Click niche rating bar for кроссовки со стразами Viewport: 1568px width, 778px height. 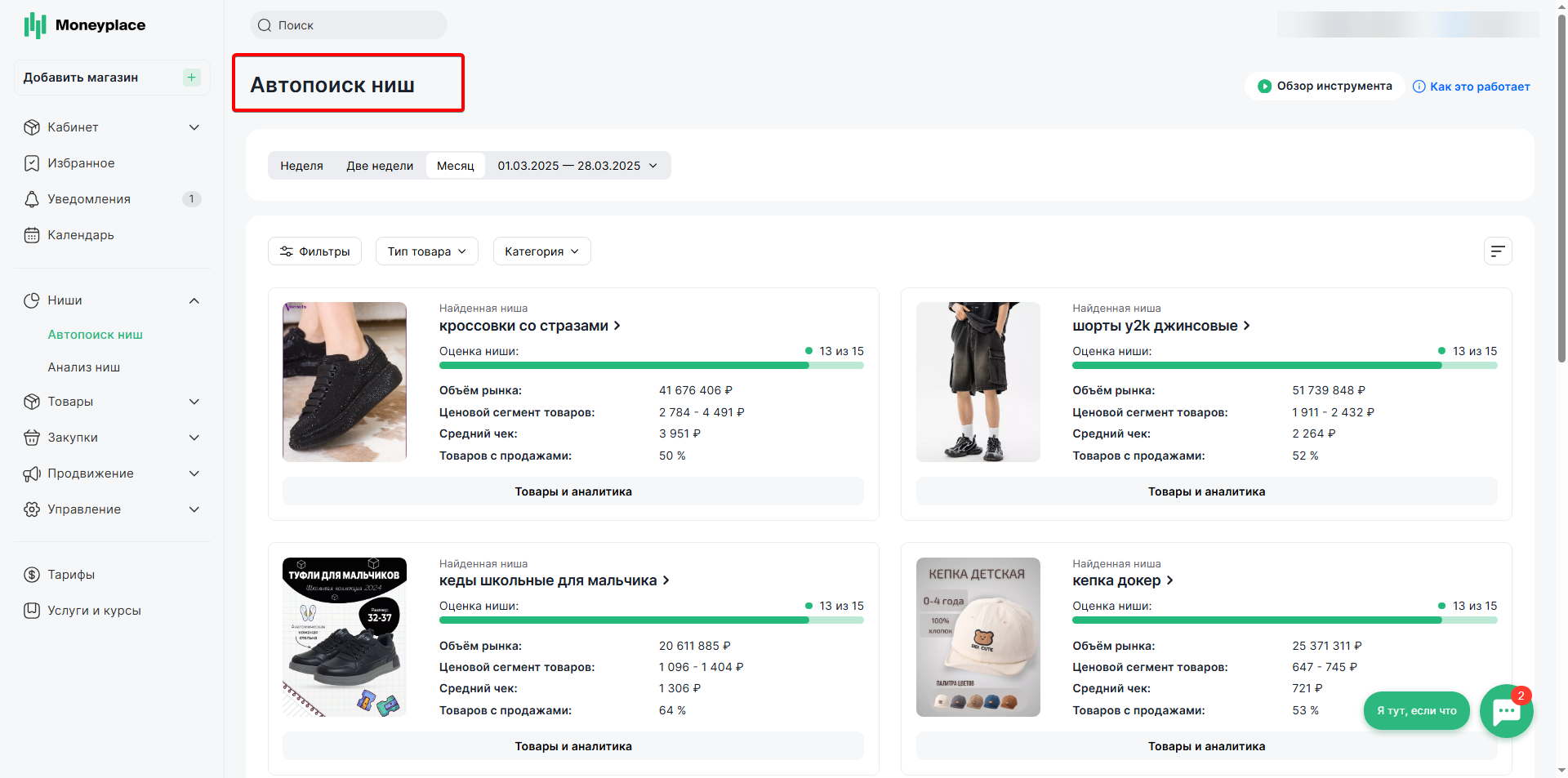point(651,366)
